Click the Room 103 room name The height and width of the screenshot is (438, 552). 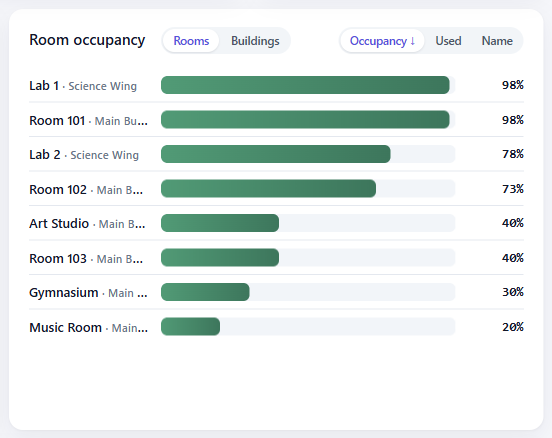58,258
